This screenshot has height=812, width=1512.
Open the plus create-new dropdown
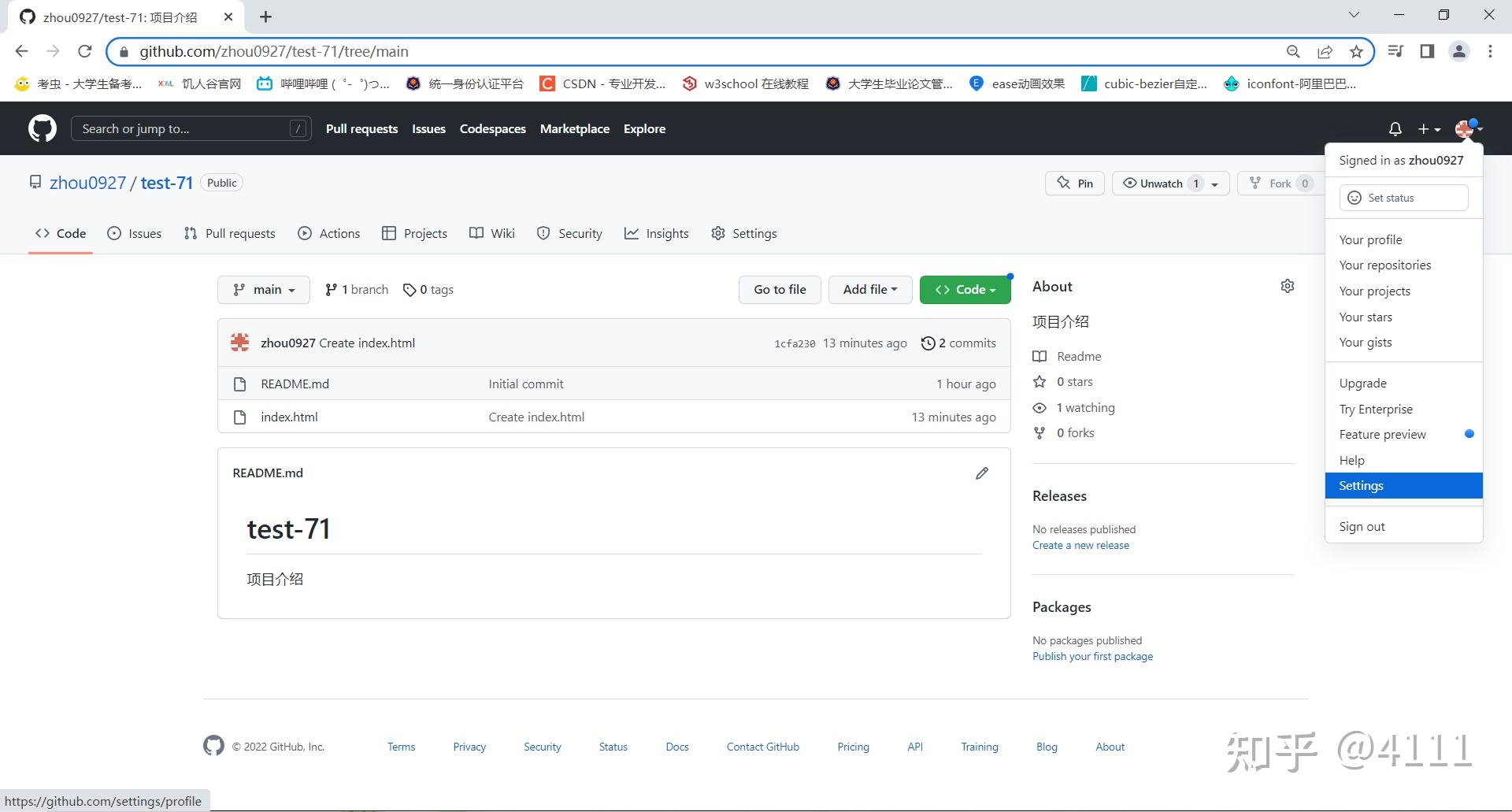1429,128
